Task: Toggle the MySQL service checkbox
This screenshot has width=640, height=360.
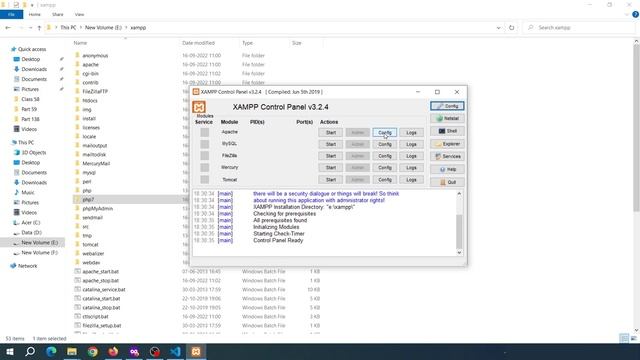Action: 204,144
